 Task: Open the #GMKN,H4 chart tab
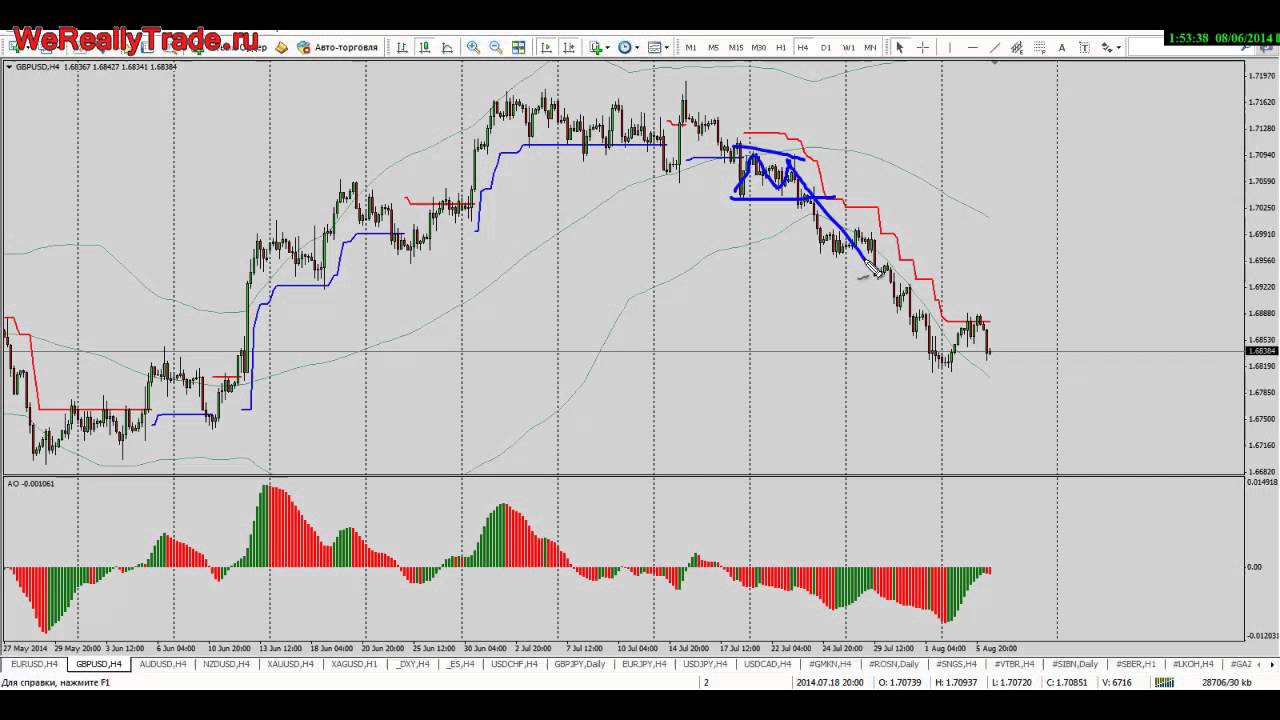click(829, 664)
